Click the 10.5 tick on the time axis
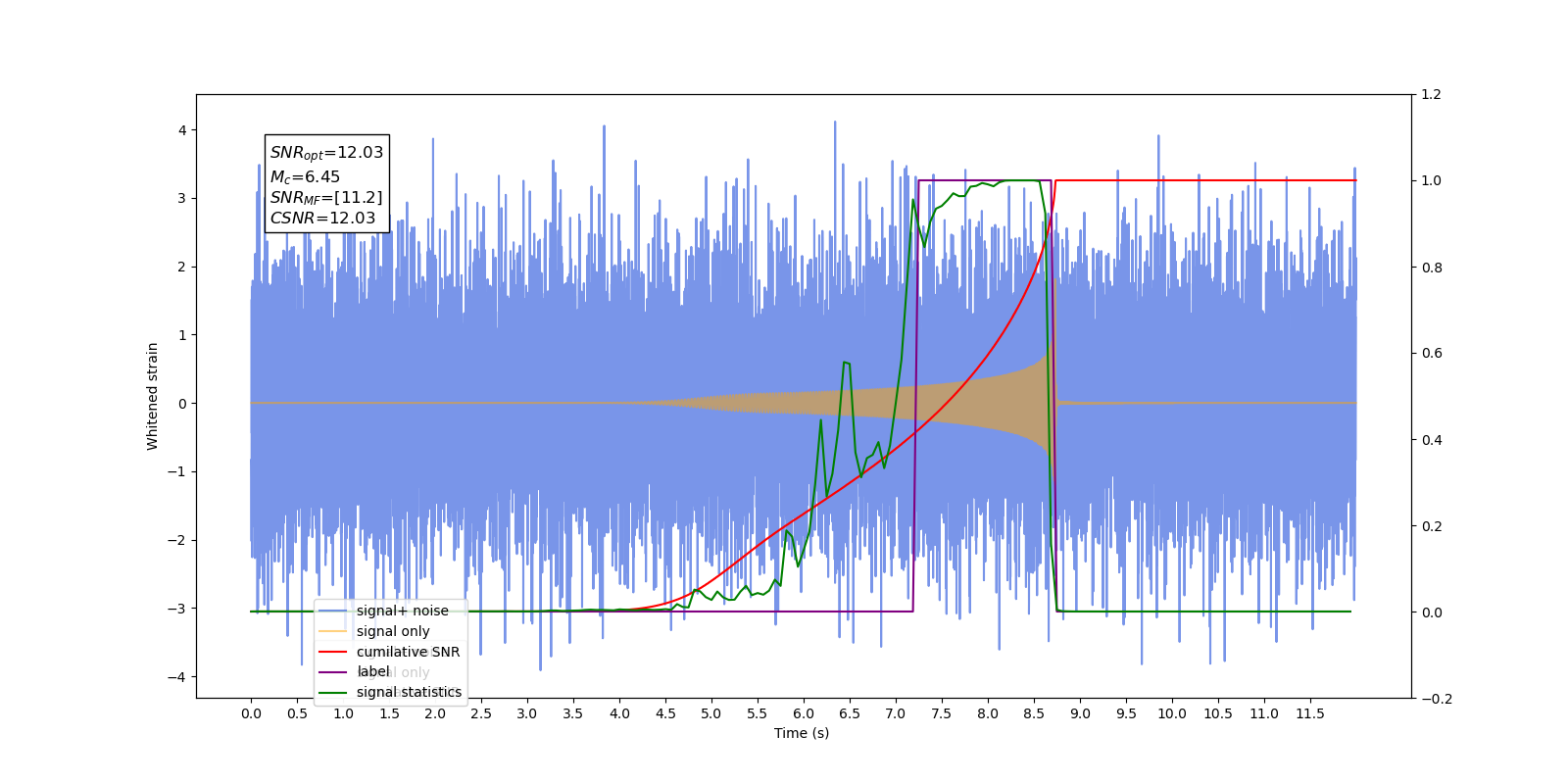This screenshot has width=1568, height=784. click(x=1218, y=713)
